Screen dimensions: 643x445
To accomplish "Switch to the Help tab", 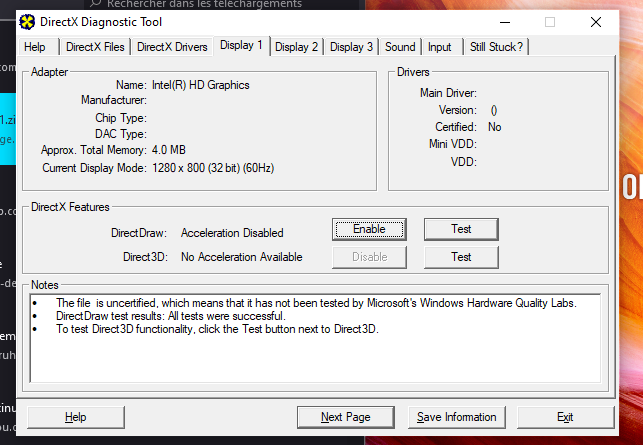I will [35, 47].
